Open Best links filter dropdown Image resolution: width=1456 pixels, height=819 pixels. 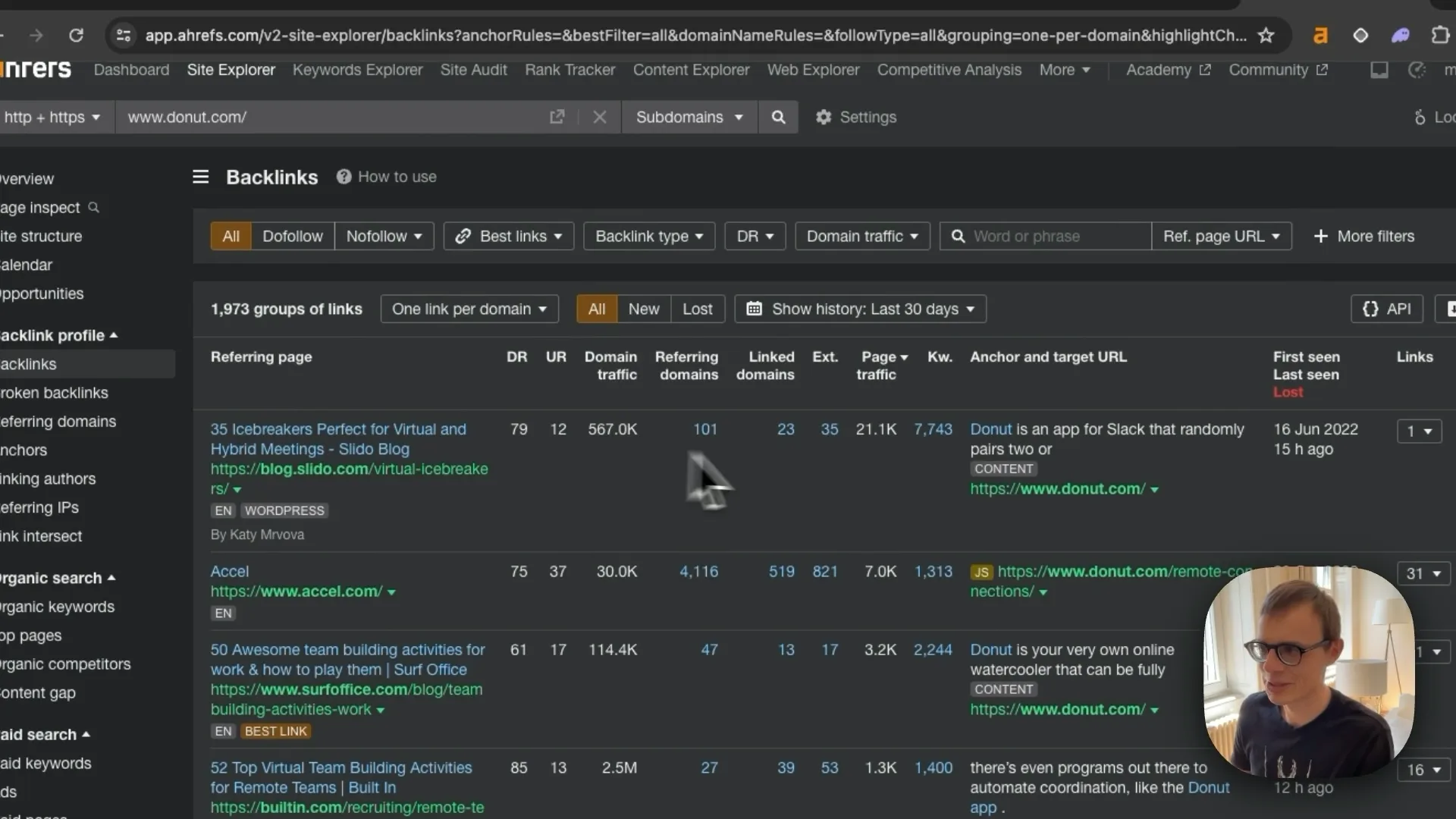click(509, 236)
